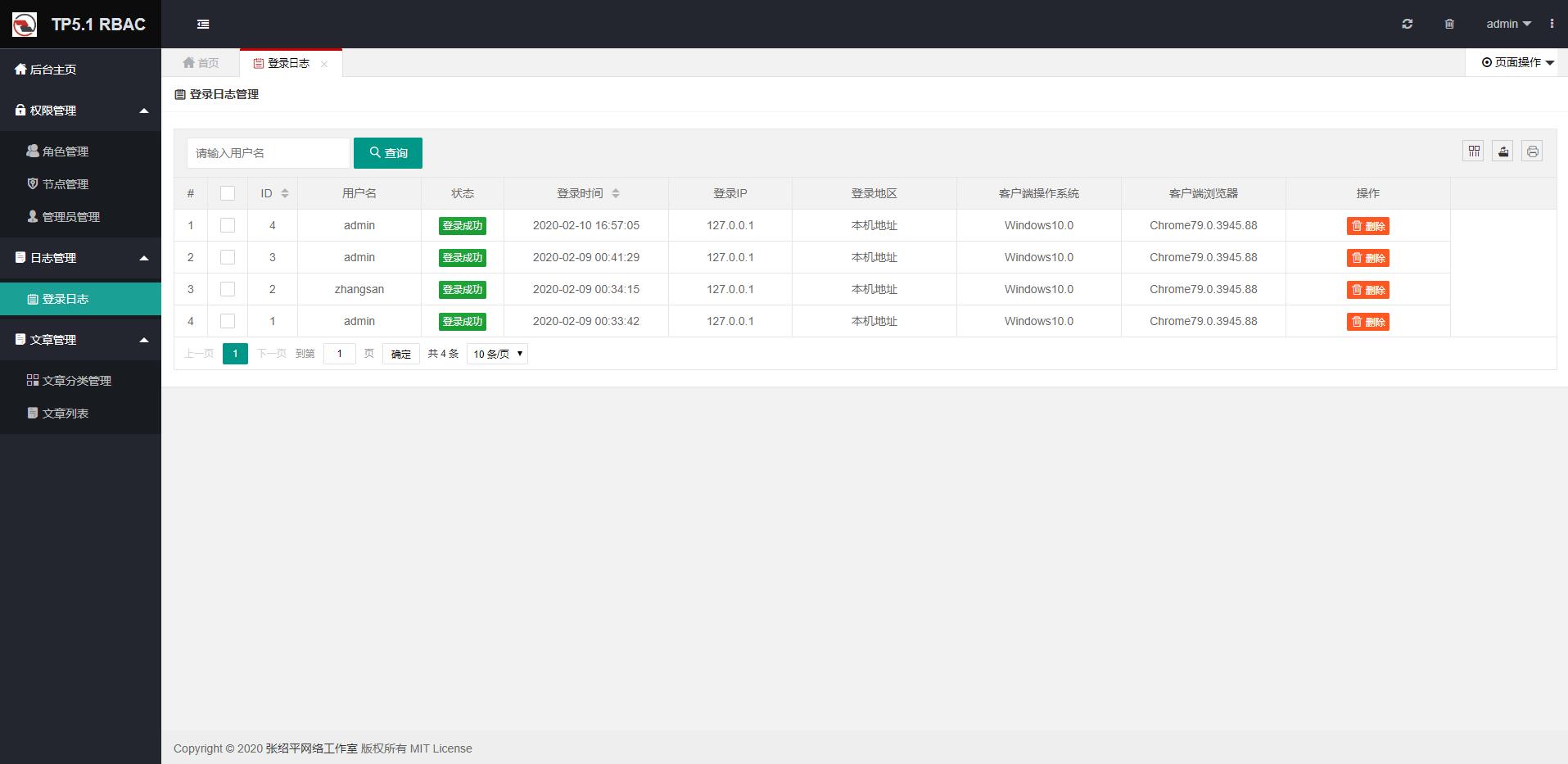This screenshot has height=764, width=1568.
Task: Delete the login record with ID 1
Action: tap(1367, 322)
